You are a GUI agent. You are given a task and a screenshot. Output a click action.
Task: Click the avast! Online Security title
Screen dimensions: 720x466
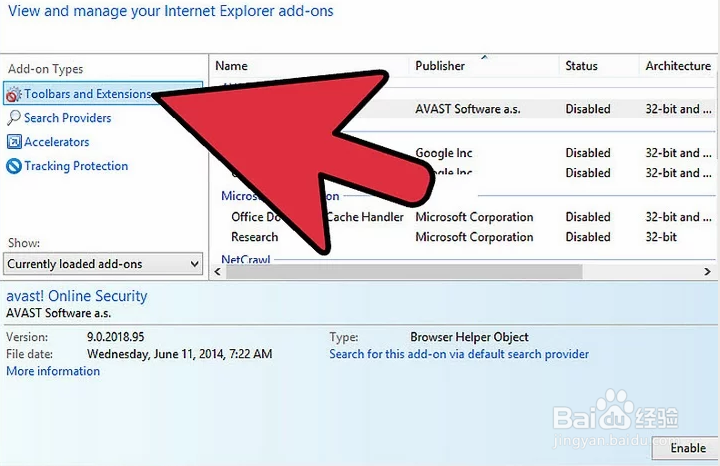(77, 296)
